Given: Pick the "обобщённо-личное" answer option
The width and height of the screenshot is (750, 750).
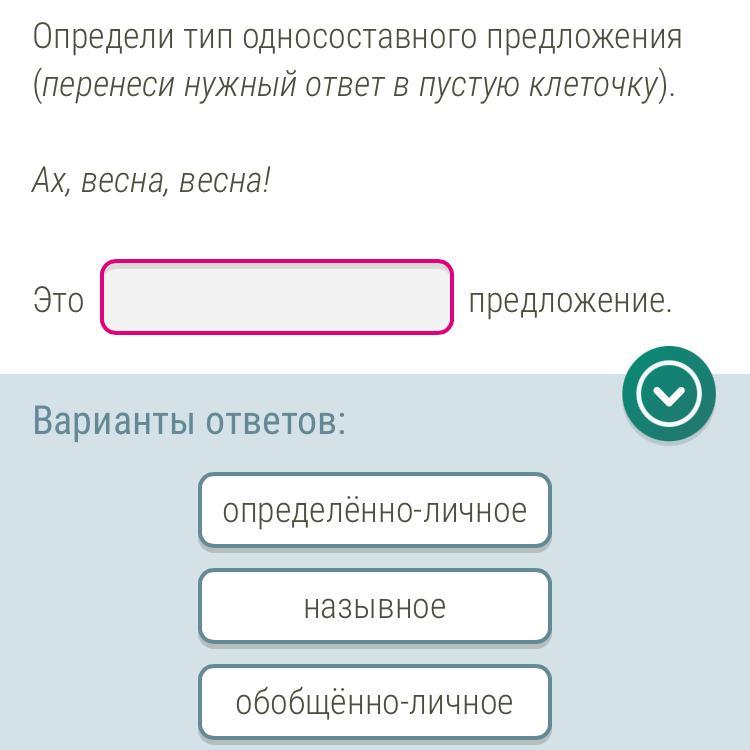Looking at the screenshot, I should 374,702.
